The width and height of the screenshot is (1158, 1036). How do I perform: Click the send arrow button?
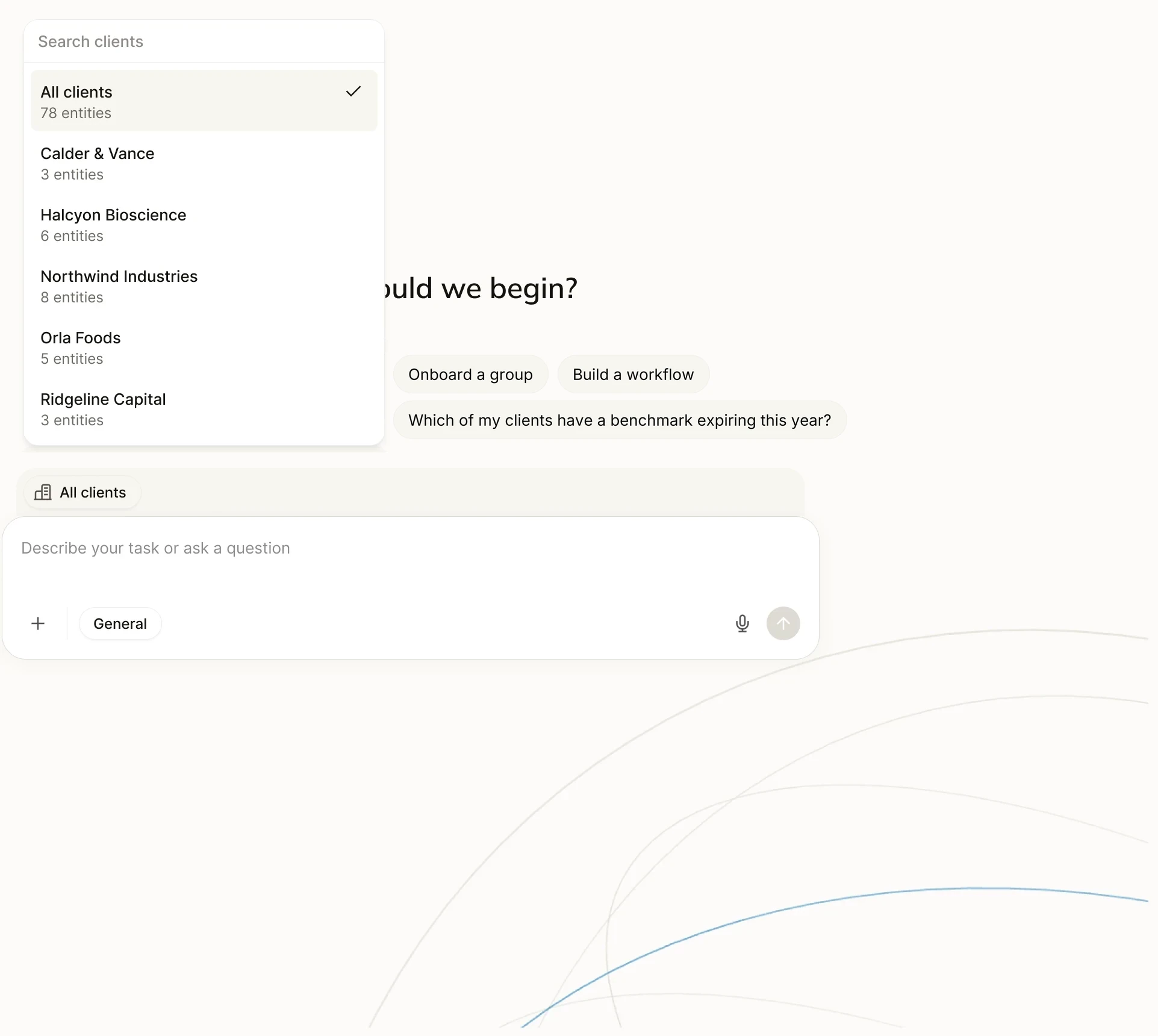pos(783,623)
